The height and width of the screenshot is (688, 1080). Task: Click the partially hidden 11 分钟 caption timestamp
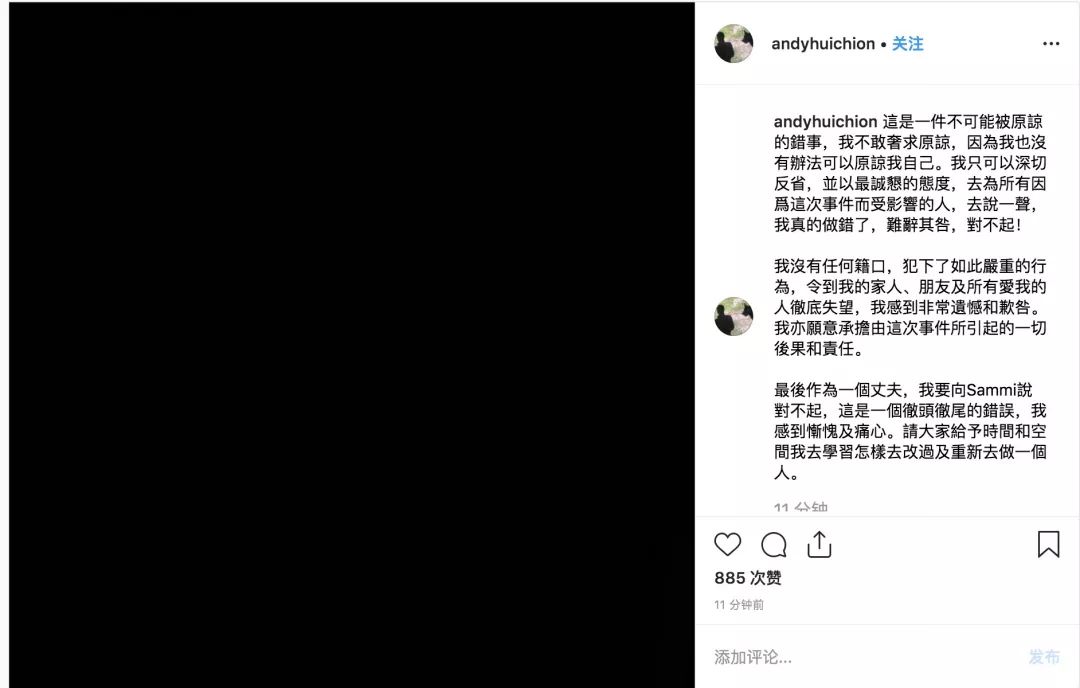[x=800, y=508]
